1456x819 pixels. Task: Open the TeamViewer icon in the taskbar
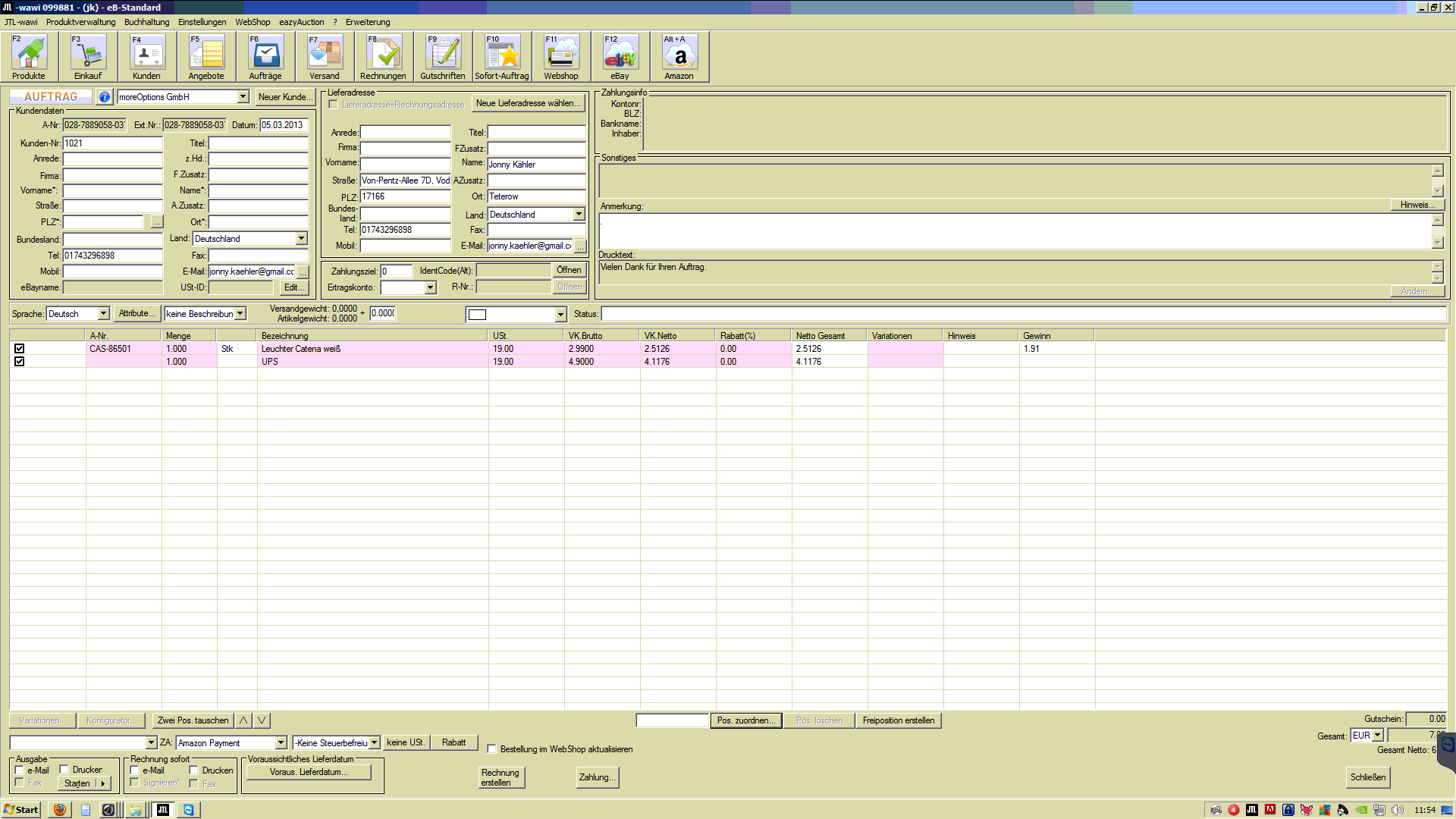[188, 810]
